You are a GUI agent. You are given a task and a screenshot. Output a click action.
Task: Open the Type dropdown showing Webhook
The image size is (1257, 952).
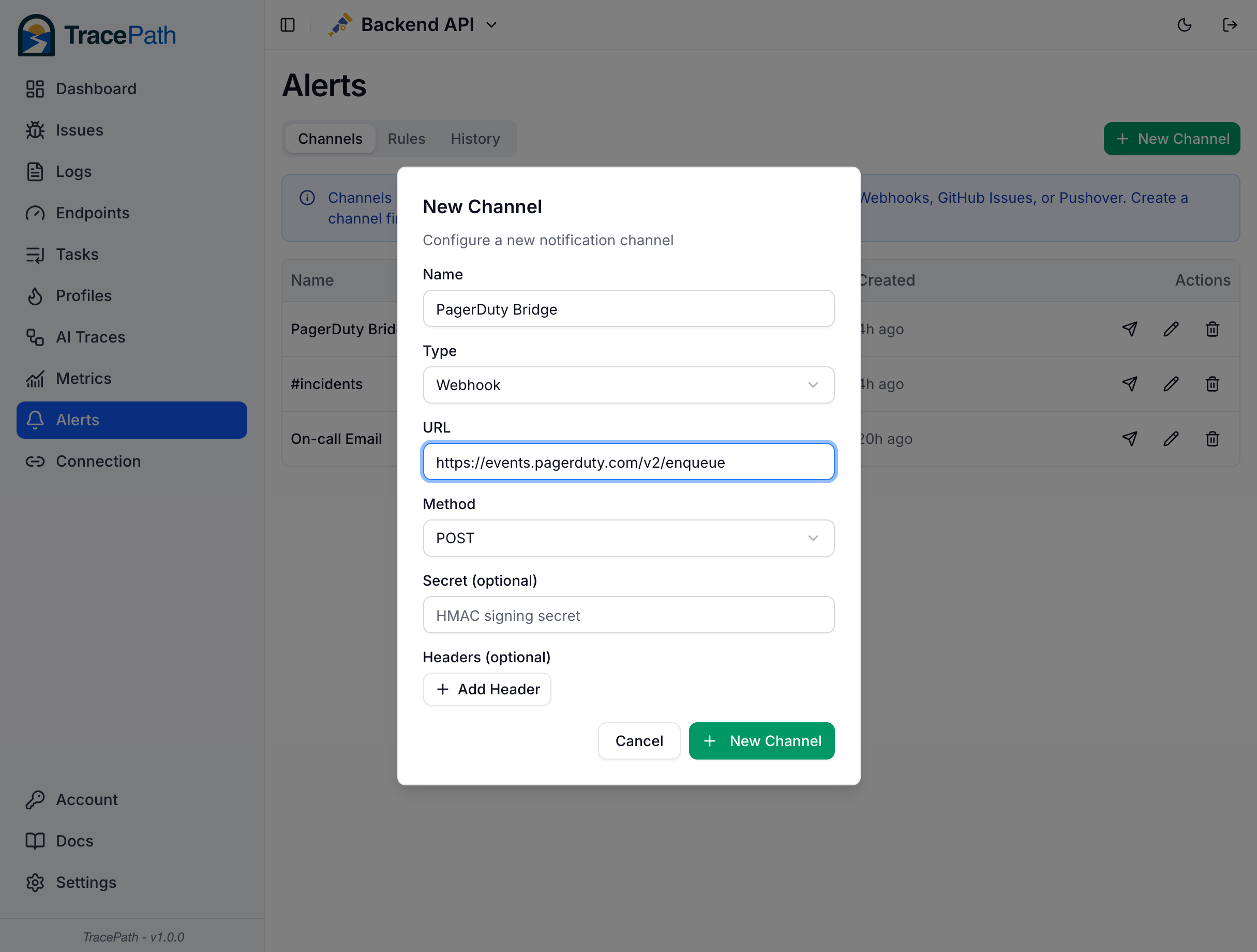(628, 385)
